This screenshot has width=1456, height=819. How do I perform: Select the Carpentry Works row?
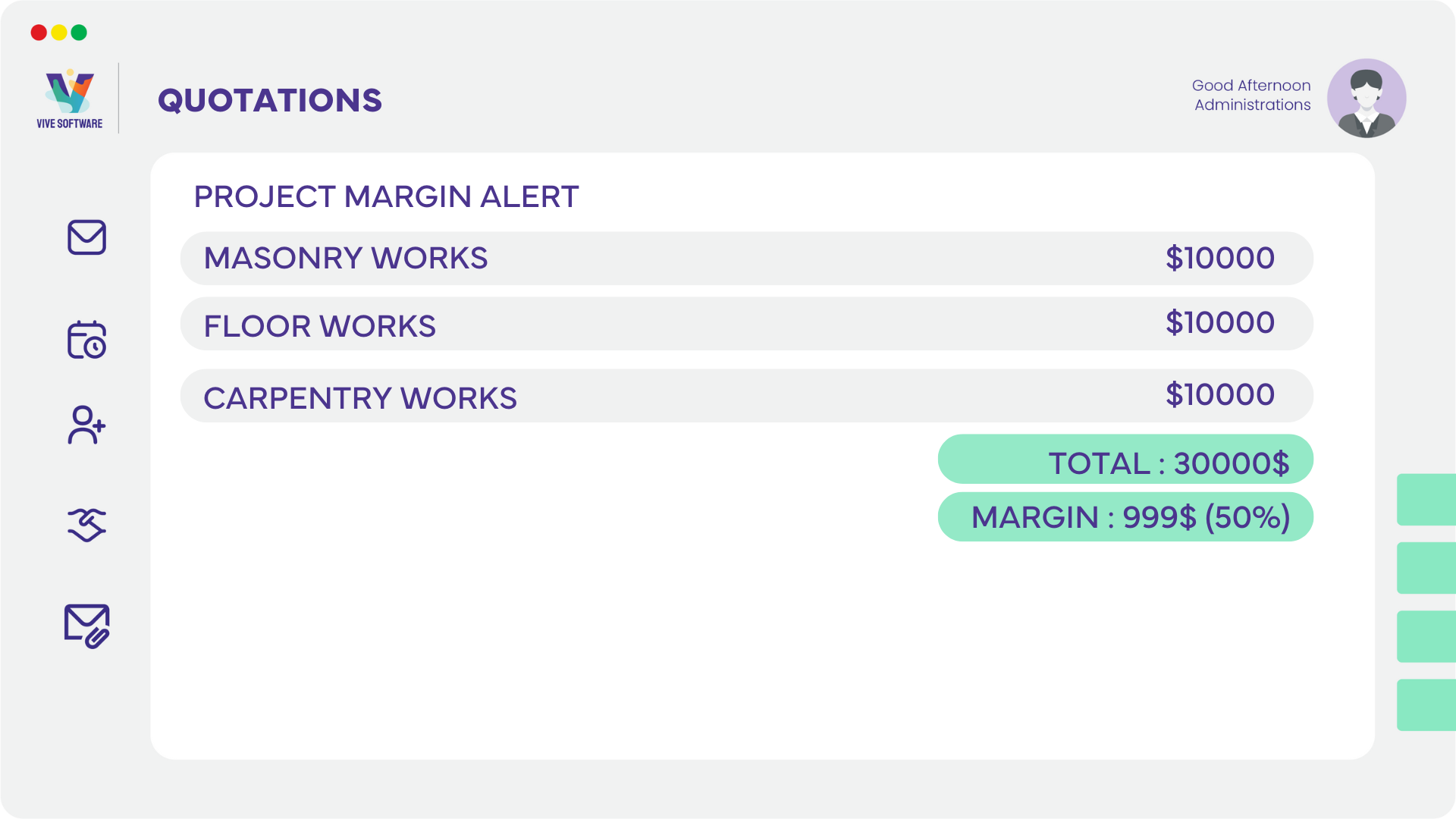pos(746,396)
